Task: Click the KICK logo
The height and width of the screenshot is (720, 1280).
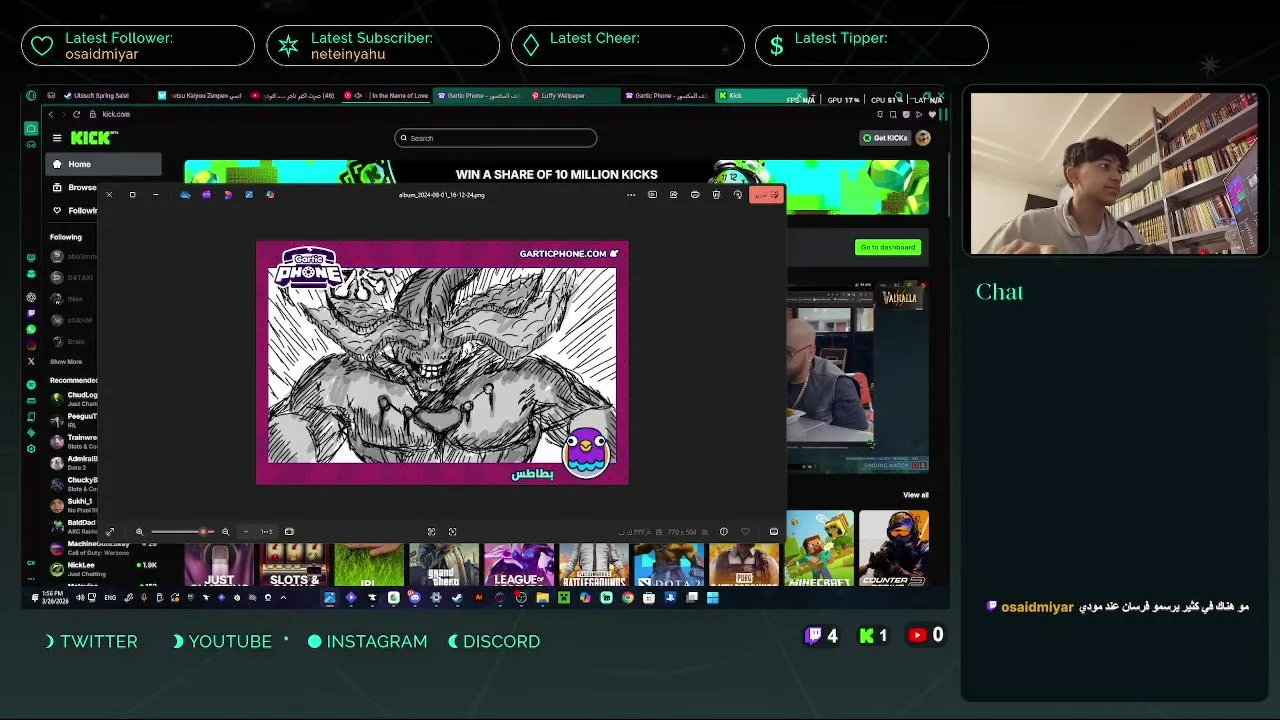Action: pyautogui.click(x=93, y=138)
